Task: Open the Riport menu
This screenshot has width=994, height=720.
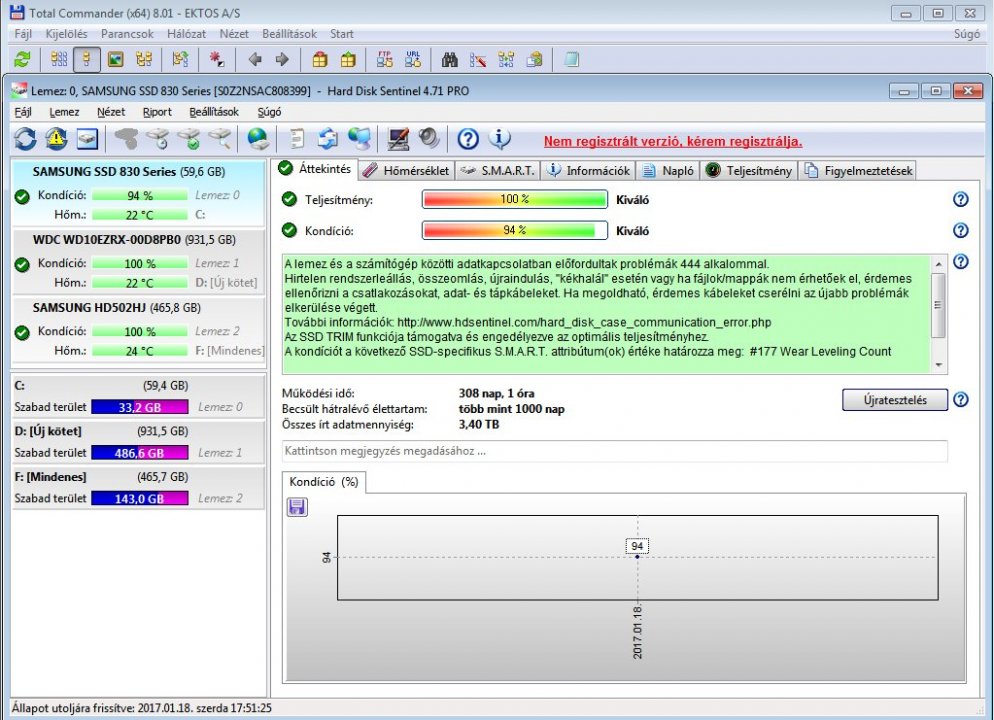Action: (x=157, y=112)
